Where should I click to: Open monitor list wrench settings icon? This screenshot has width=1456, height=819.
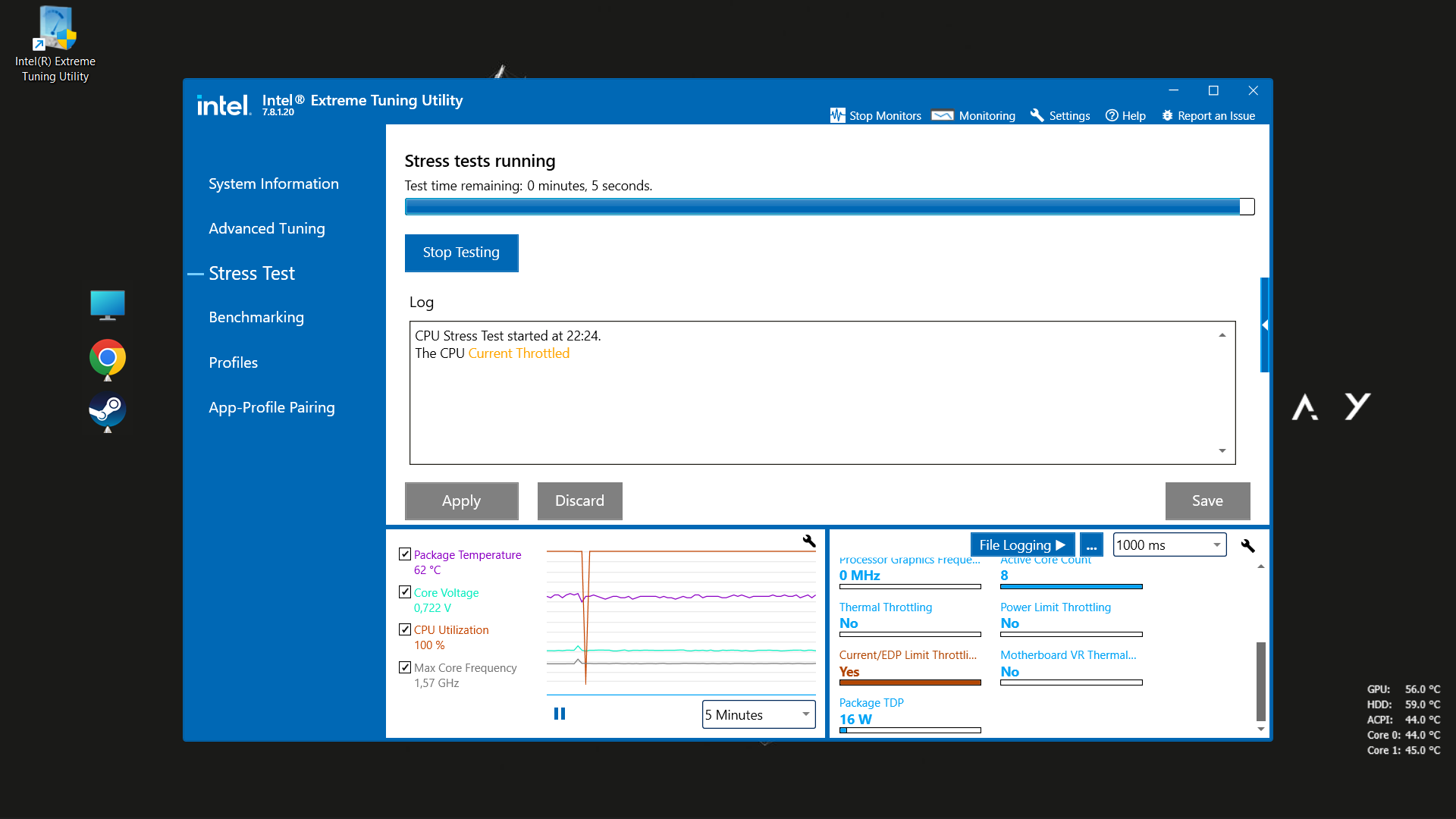1247,545
